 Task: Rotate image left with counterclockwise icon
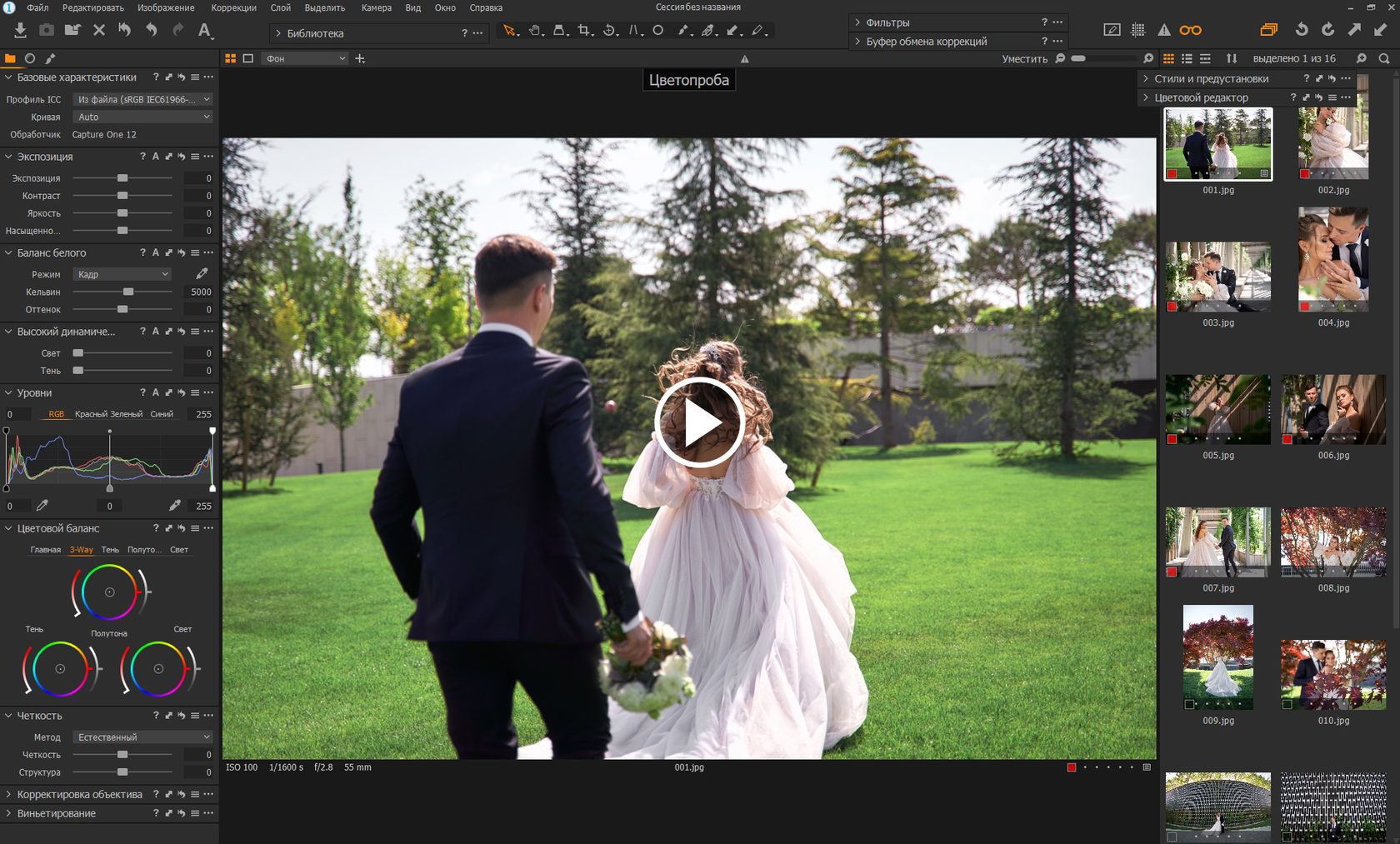tap(1302, 30)
